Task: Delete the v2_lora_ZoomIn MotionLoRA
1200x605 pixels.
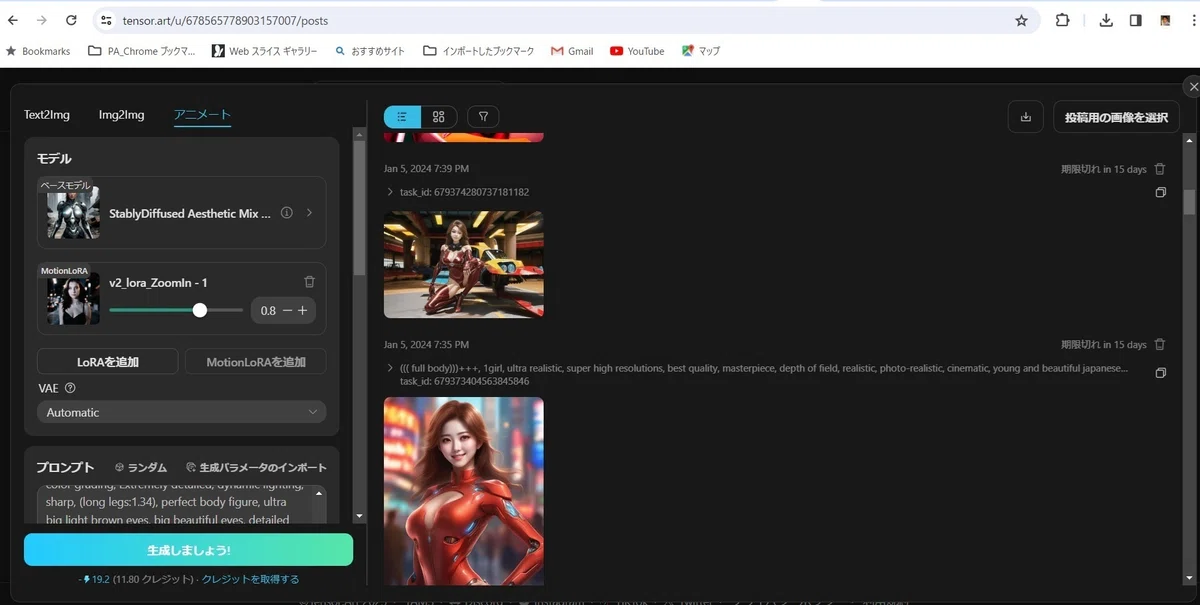Action: pyautogui.click(x=309, y=283)
